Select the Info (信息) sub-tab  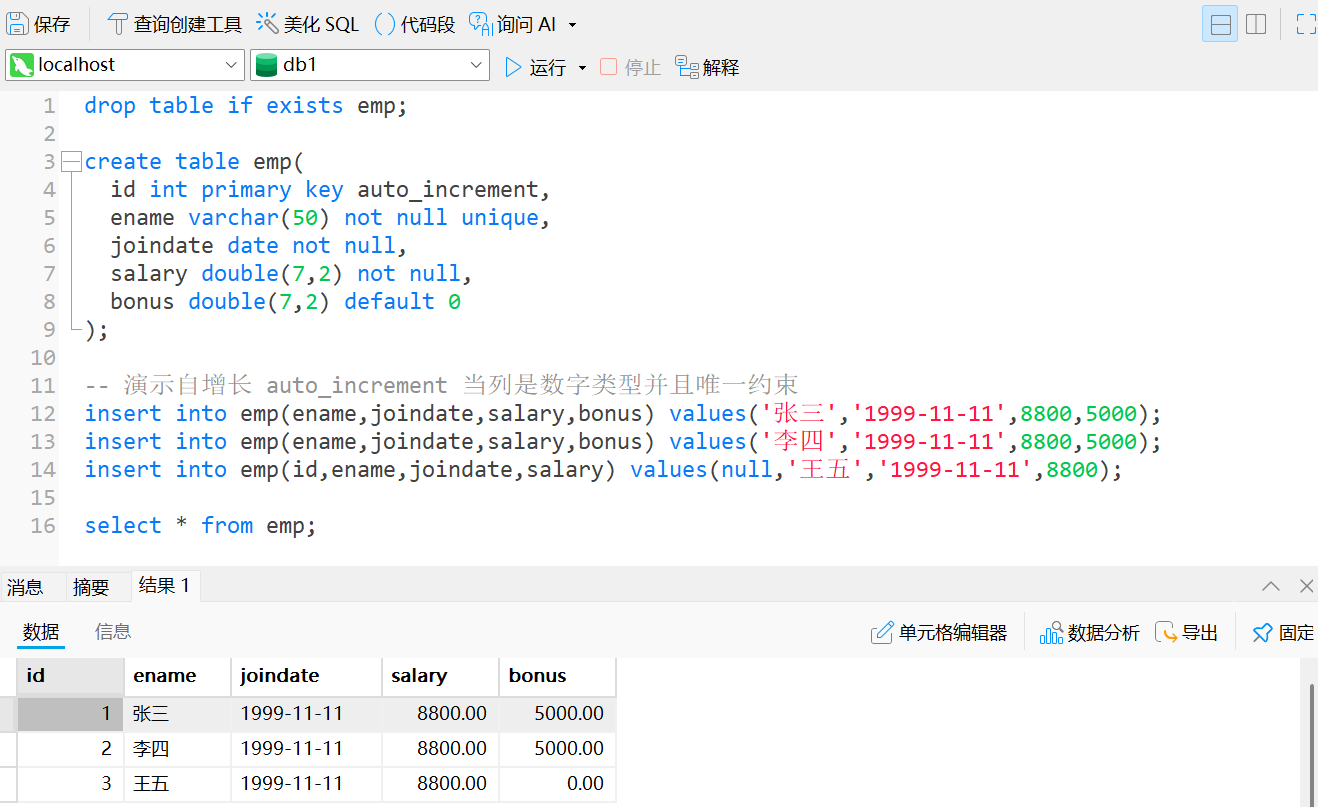pos(113,632)
